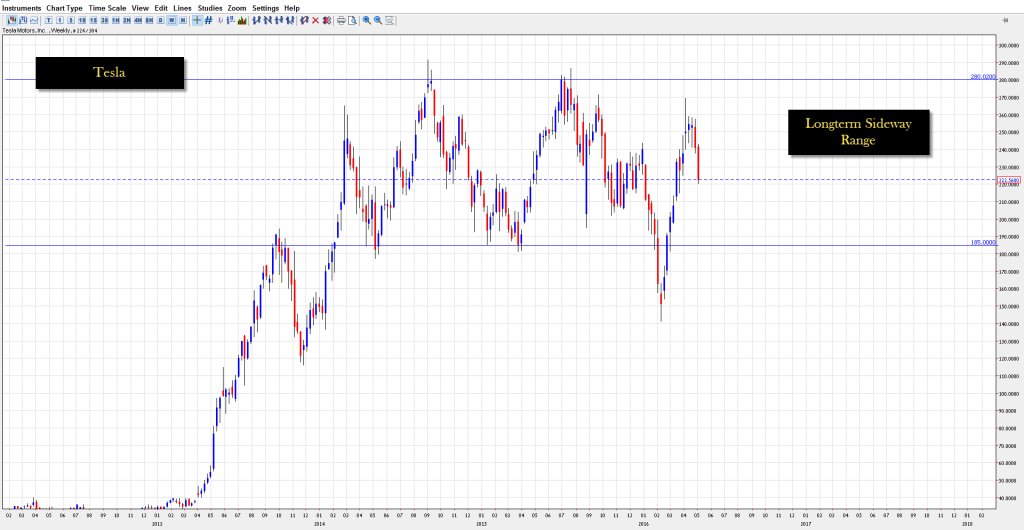This screenshot has height=530, width=1024.
Task: Toggle the chart grid (#) icon
Action: pyautogui.click(x=208, y=20)
